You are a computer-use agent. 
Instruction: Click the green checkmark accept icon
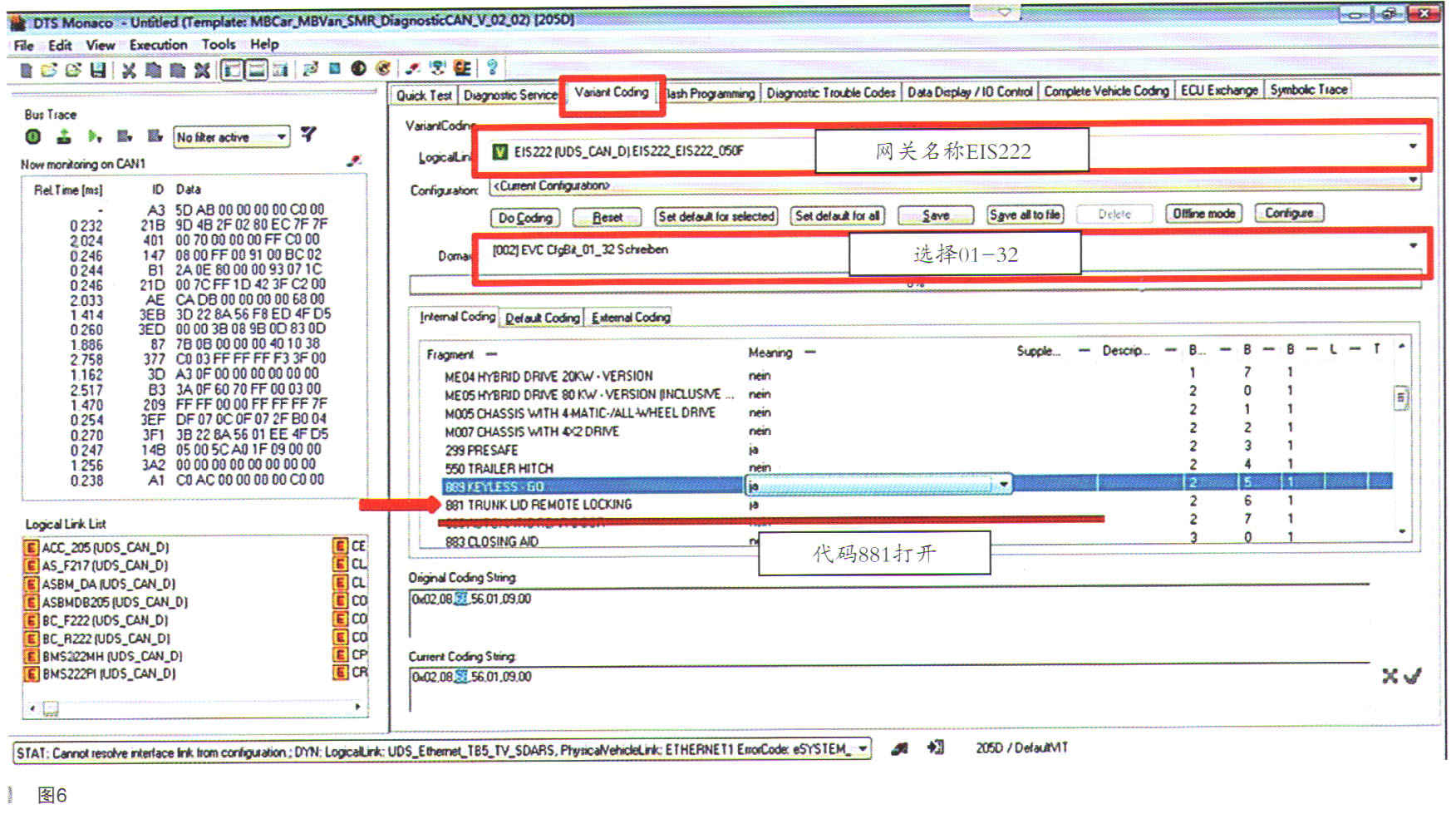tap(1412, 676)
